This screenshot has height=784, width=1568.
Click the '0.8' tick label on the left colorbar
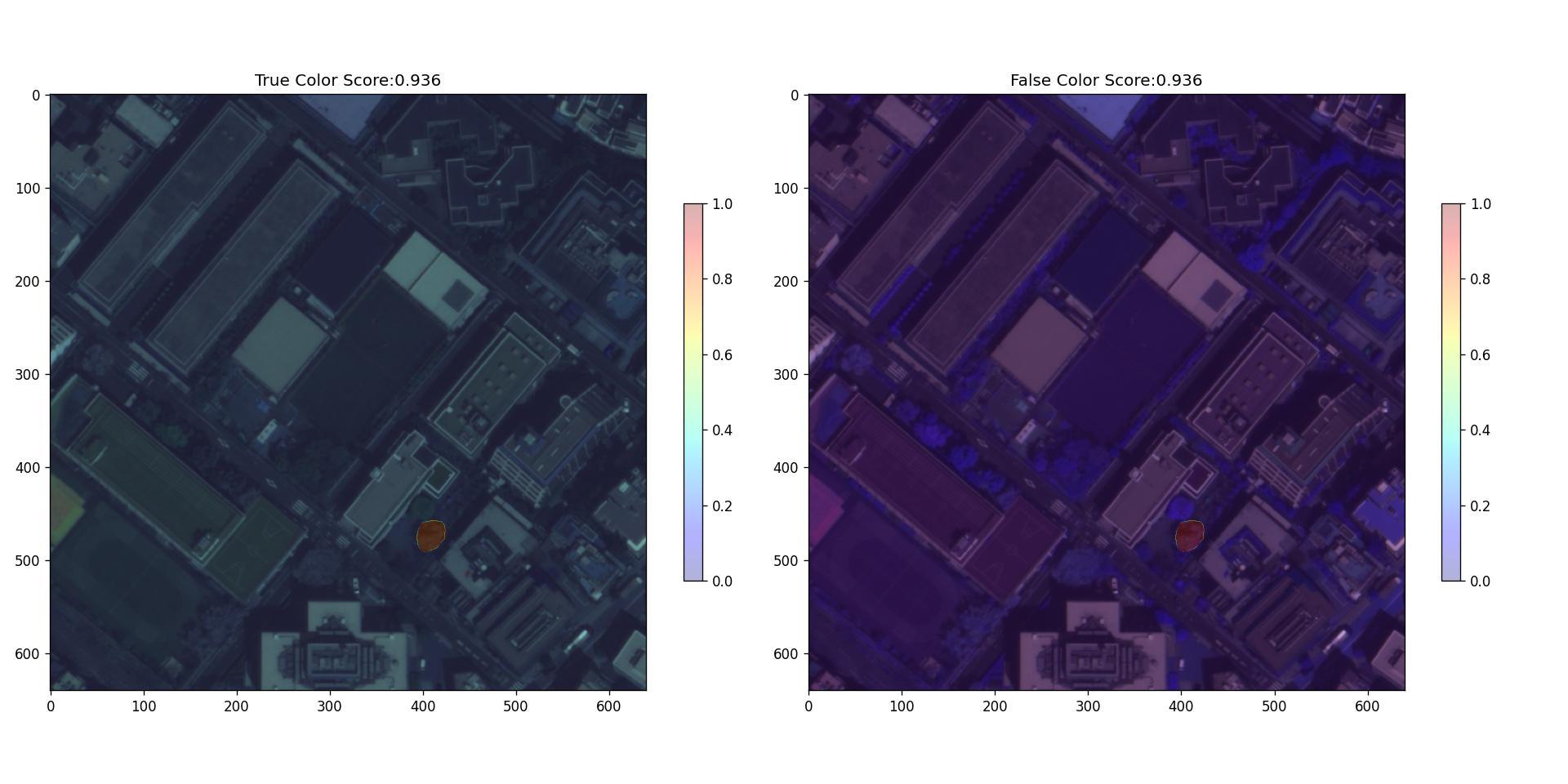(722, 279)
